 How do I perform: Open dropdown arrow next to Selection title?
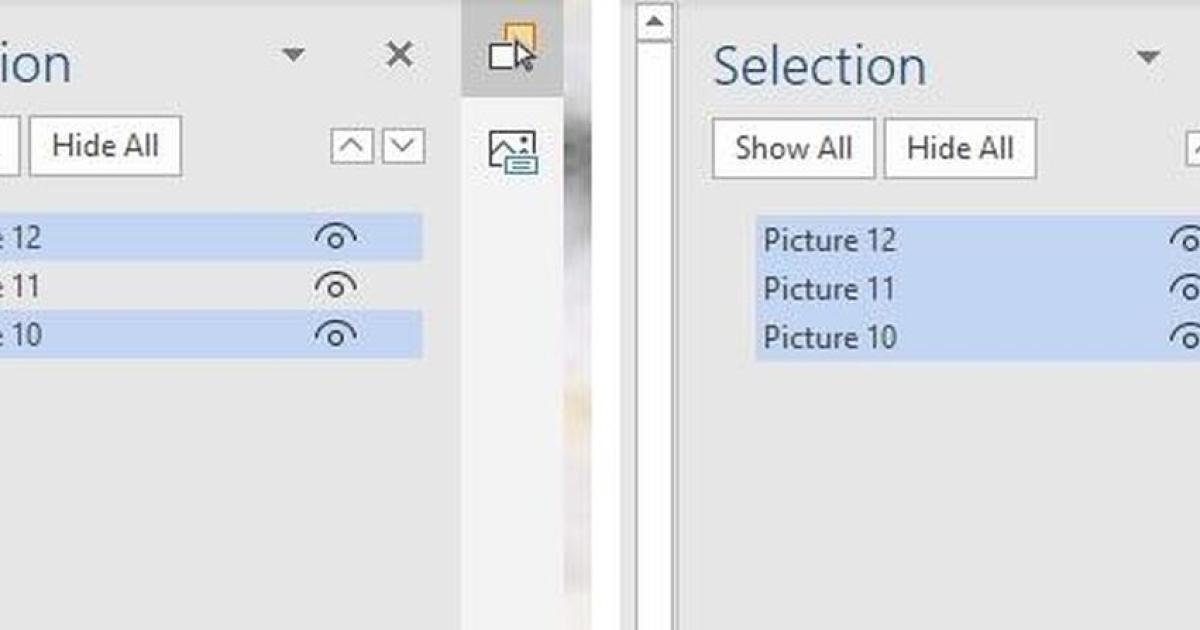pos(1149,57)
